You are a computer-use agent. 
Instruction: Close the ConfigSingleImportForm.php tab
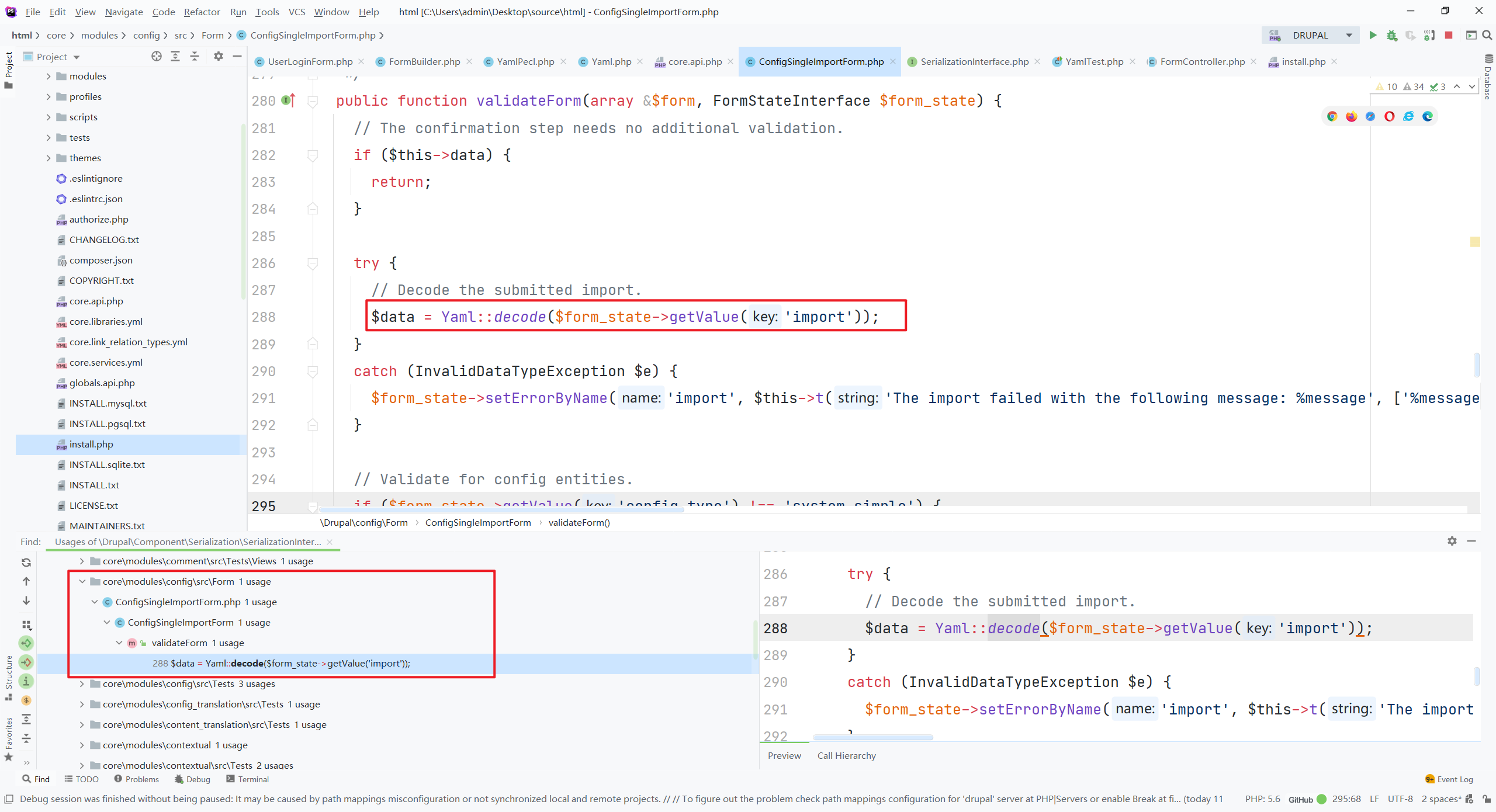892,61
